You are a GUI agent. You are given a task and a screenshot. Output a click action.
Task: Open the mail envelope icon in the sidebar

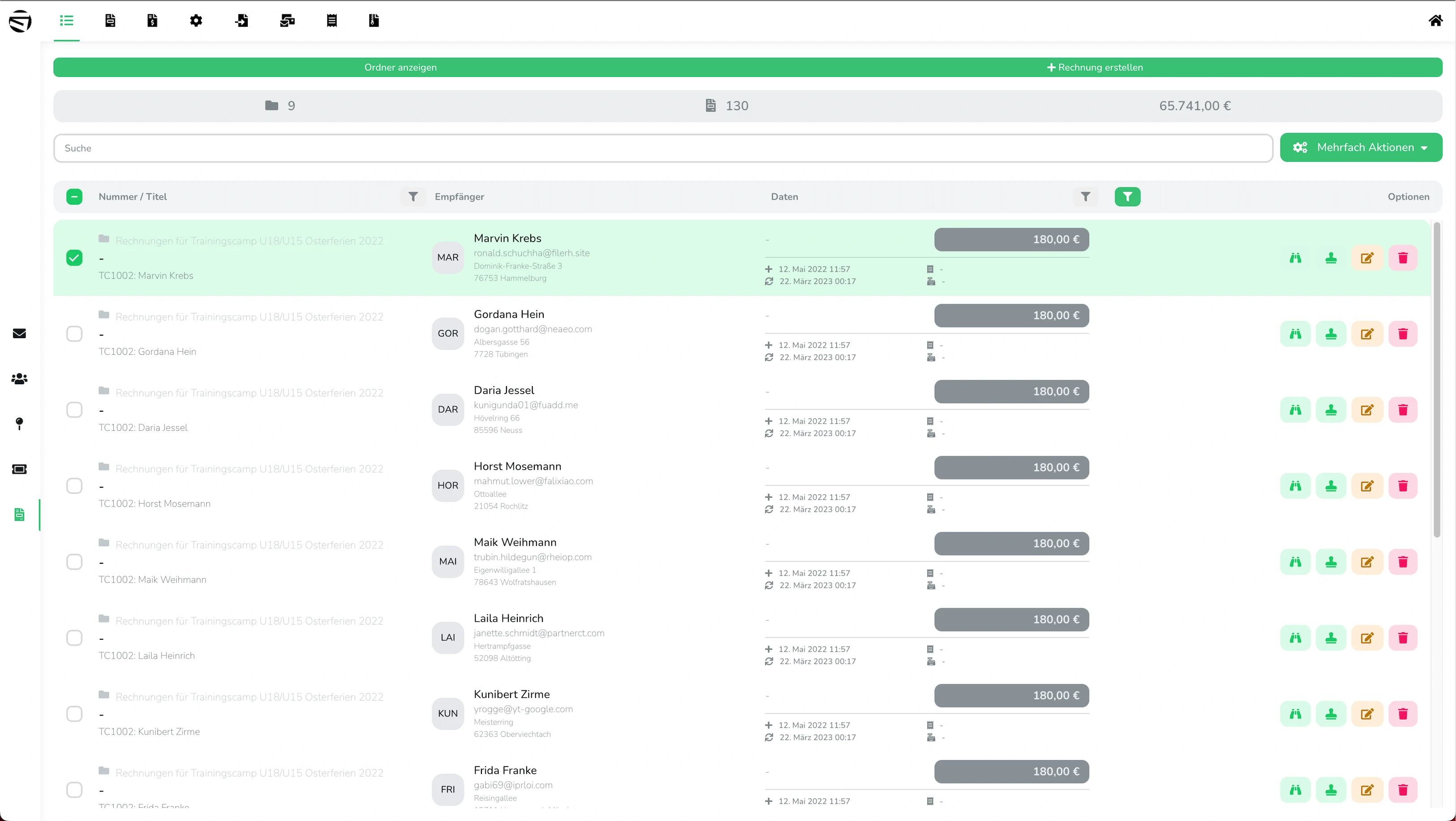19,333
